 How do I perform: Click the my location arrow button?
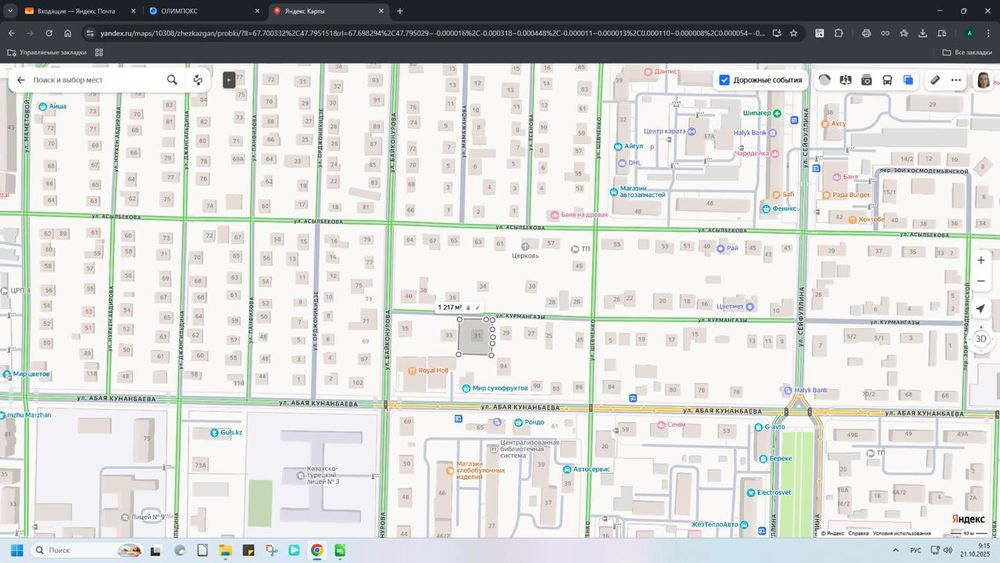tap(981, 309)
